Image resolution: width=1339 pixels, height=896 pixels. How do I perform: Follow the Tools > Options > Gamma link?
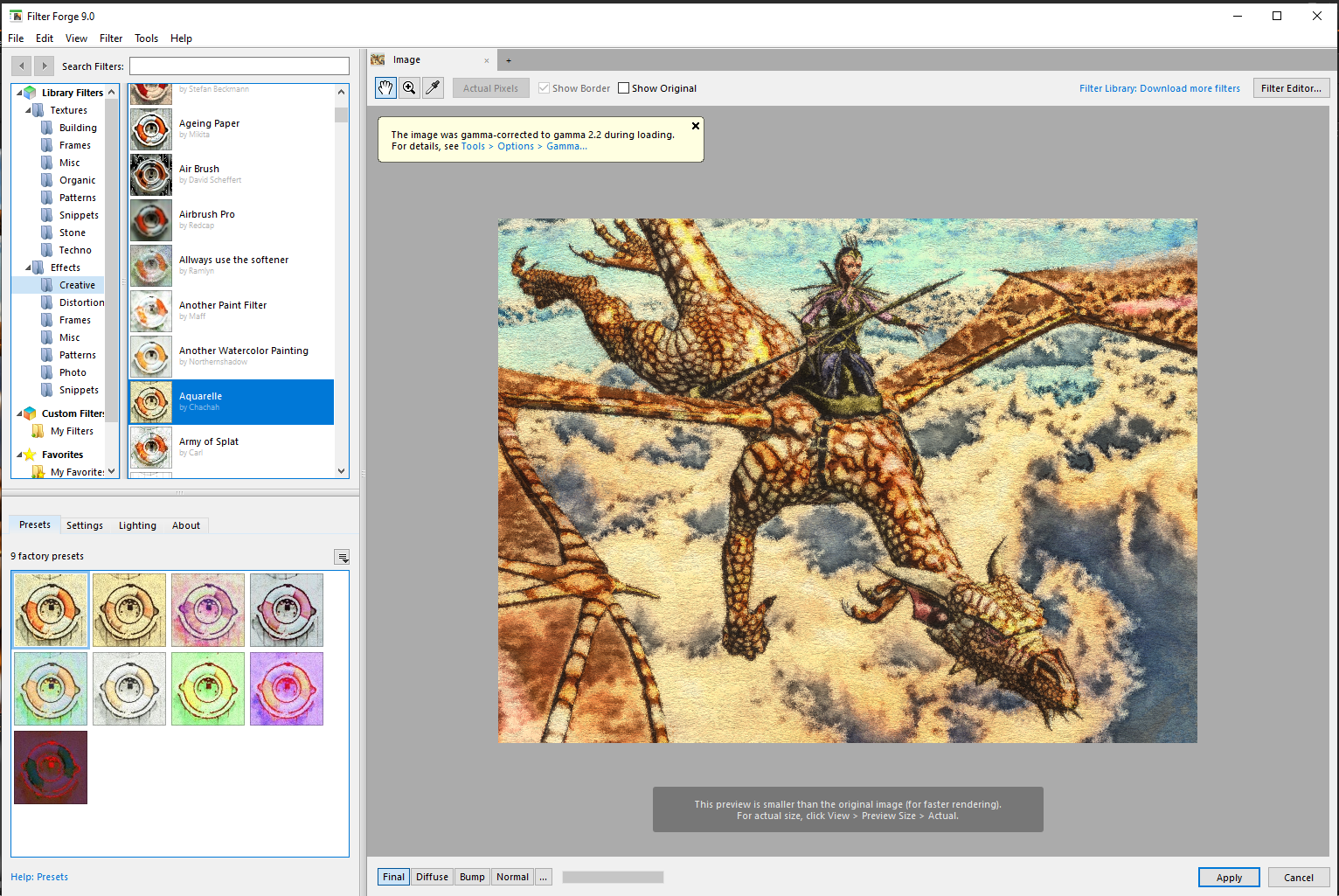point(524,146)
